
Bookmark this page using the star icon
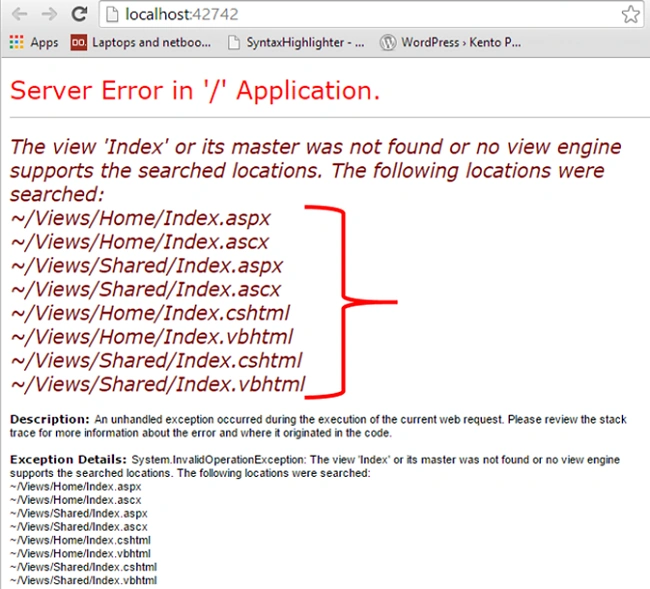(x=631, y=15)
